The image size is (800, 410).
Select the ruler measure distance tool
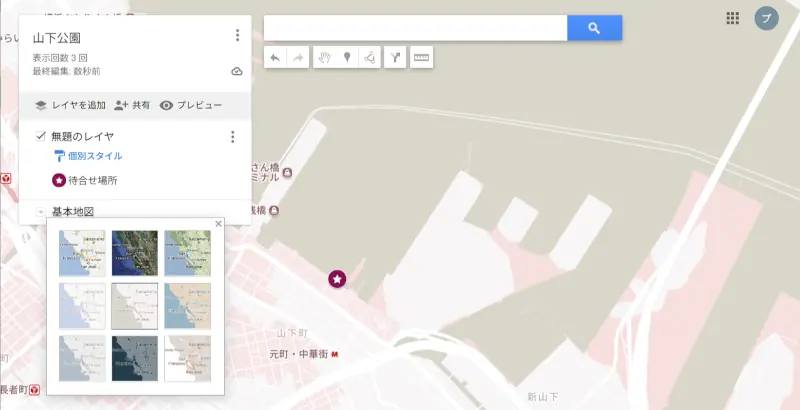[421, 58]
